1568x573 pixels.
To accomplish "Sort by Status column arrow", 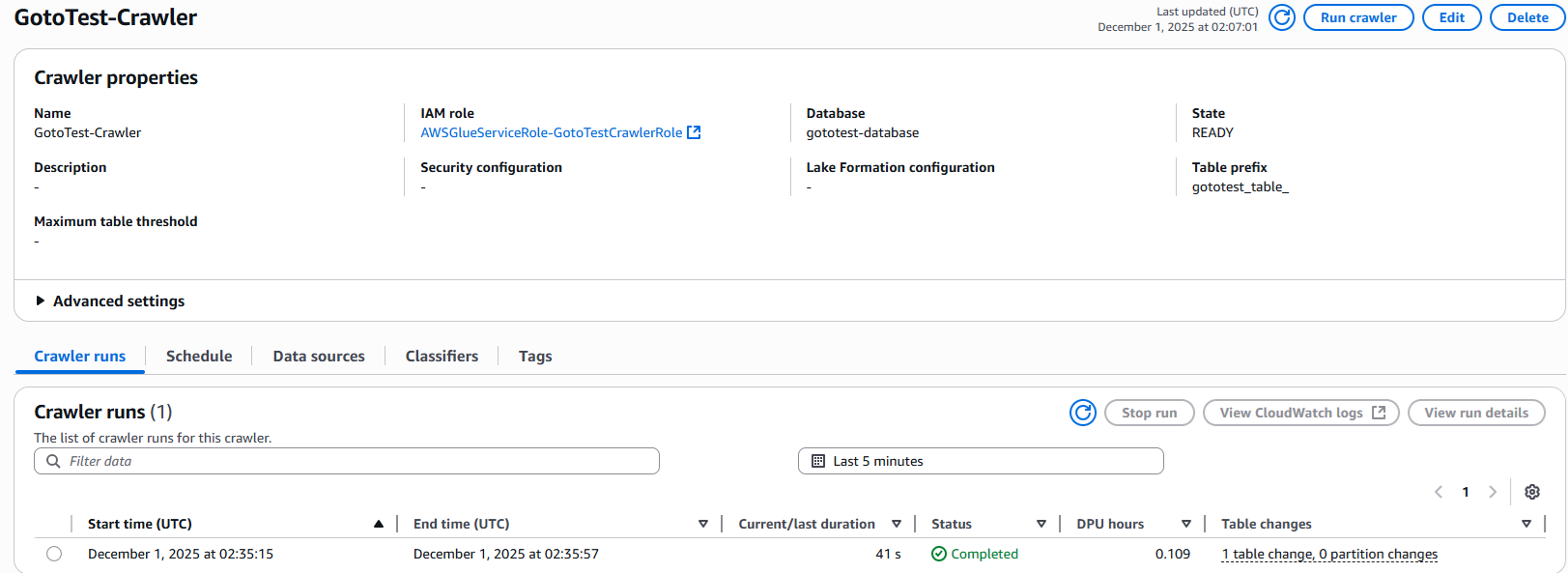I will coord(1041,524).
